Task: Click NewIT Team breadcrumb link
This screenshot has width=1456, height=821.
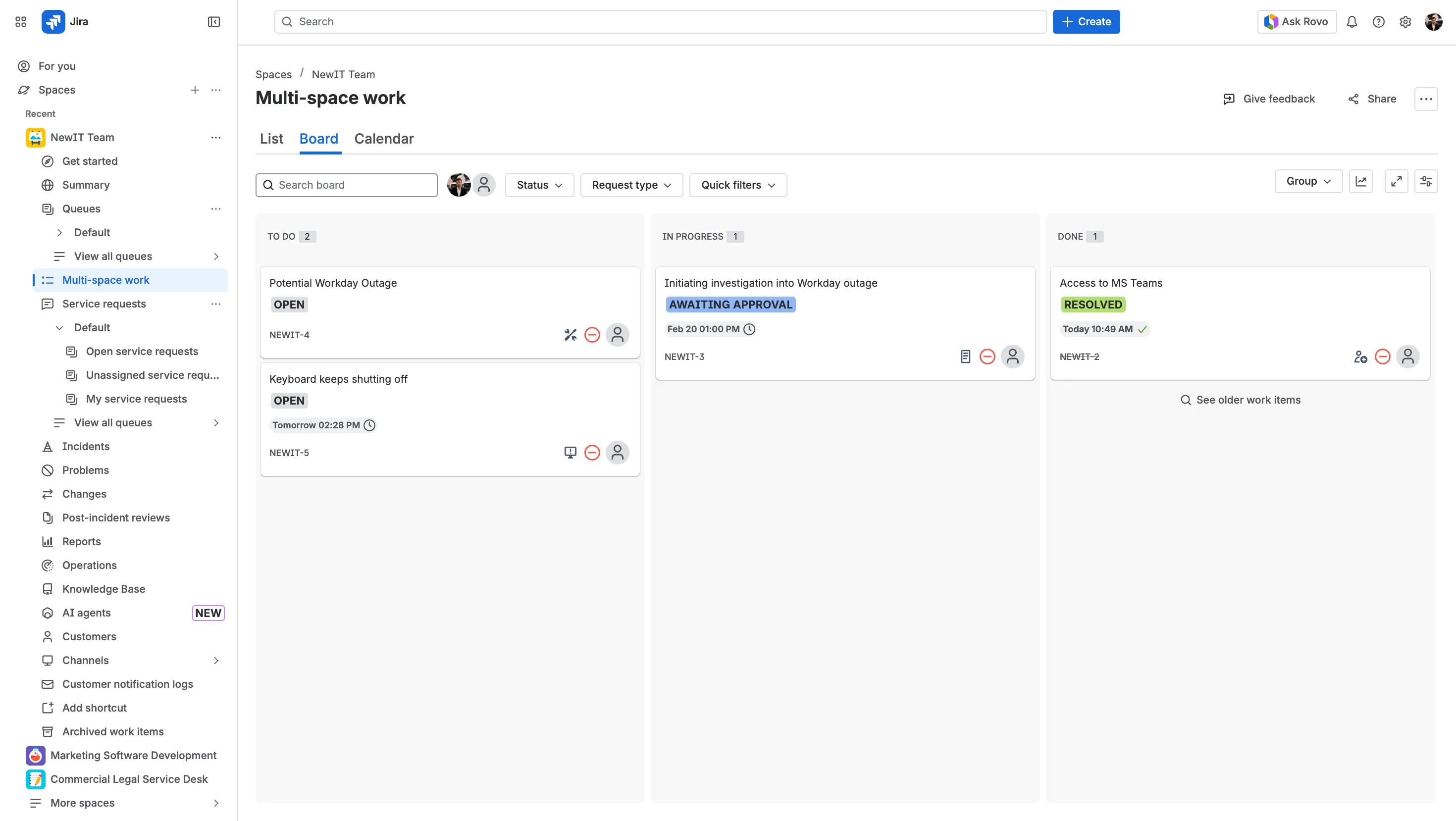Action: 343,75
